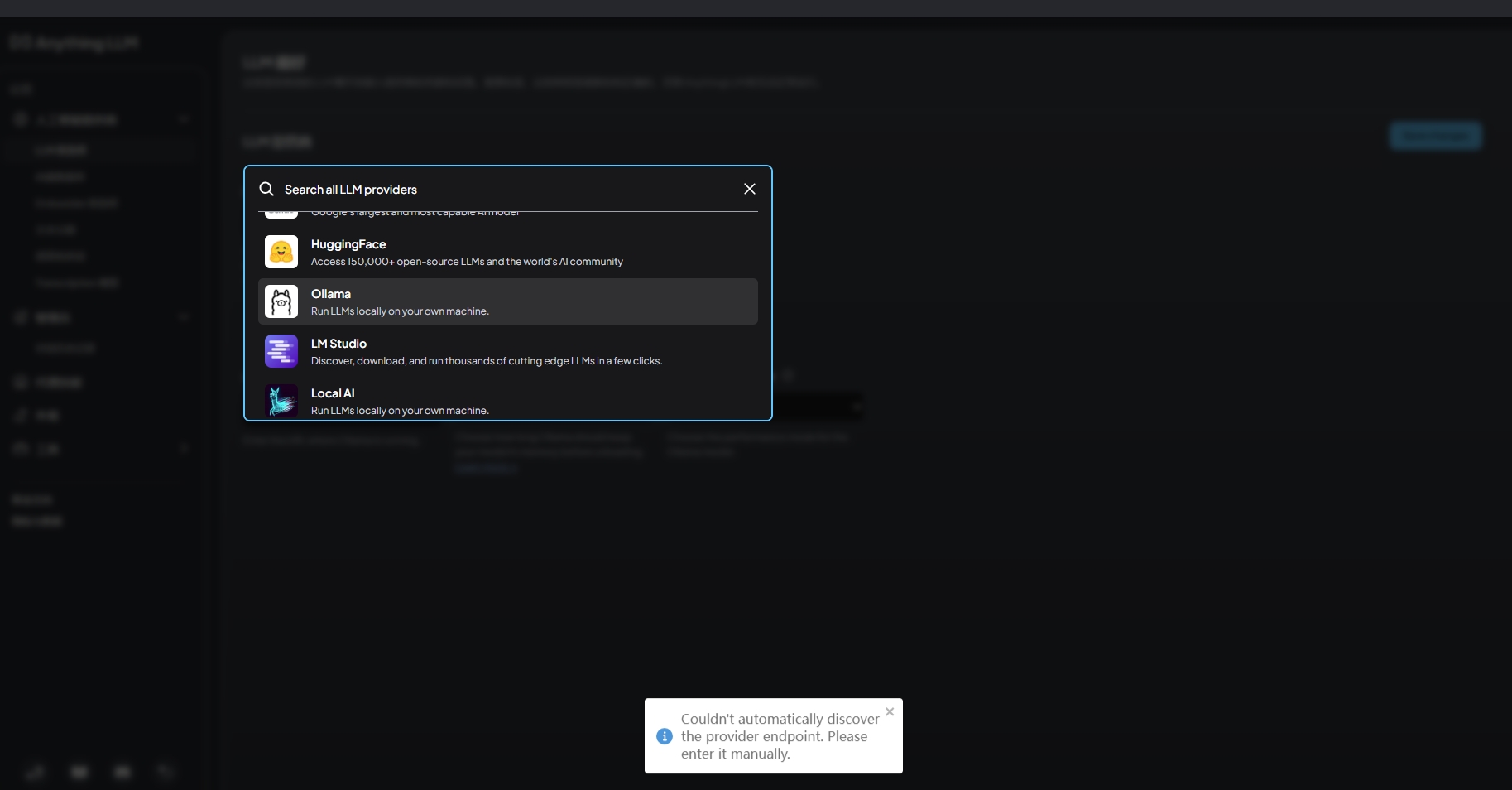Click the HuggingFace emoji logo
The image size is (1512, 790).
(281, 252)
